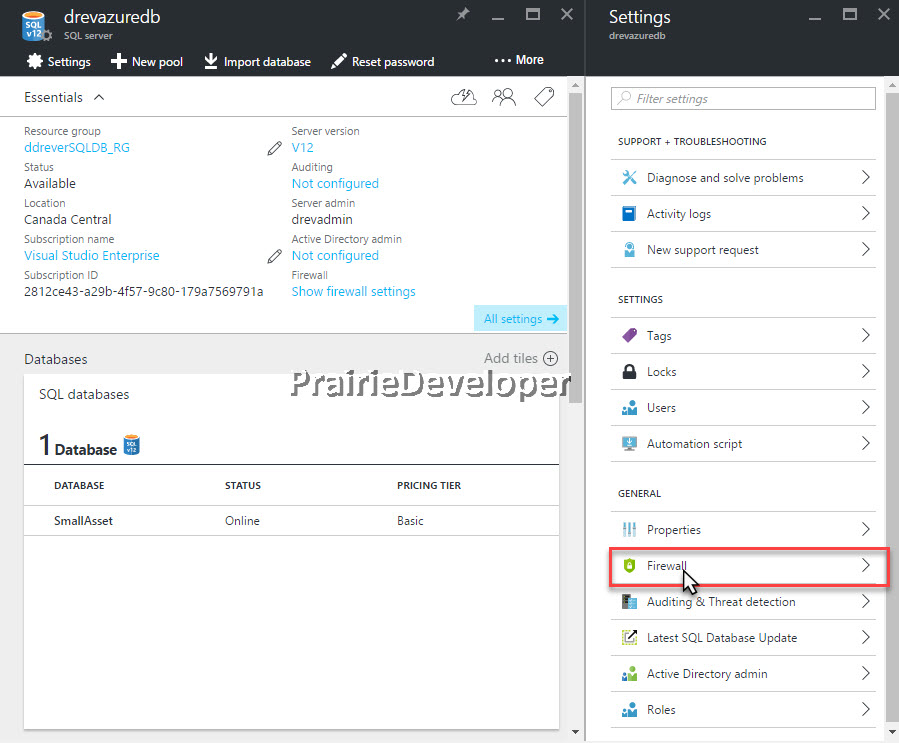Maximize the Settings blade
This screenshot has height=743, width=899.
[x=850, y=14]
